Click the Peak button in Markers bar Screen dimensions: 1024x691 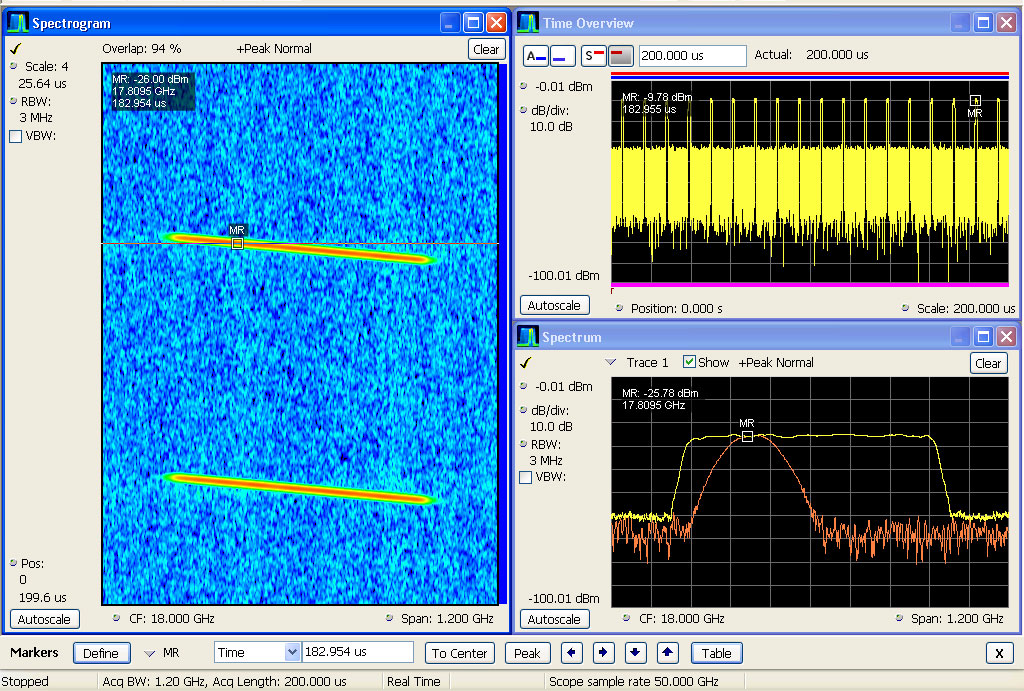[527, 653]
